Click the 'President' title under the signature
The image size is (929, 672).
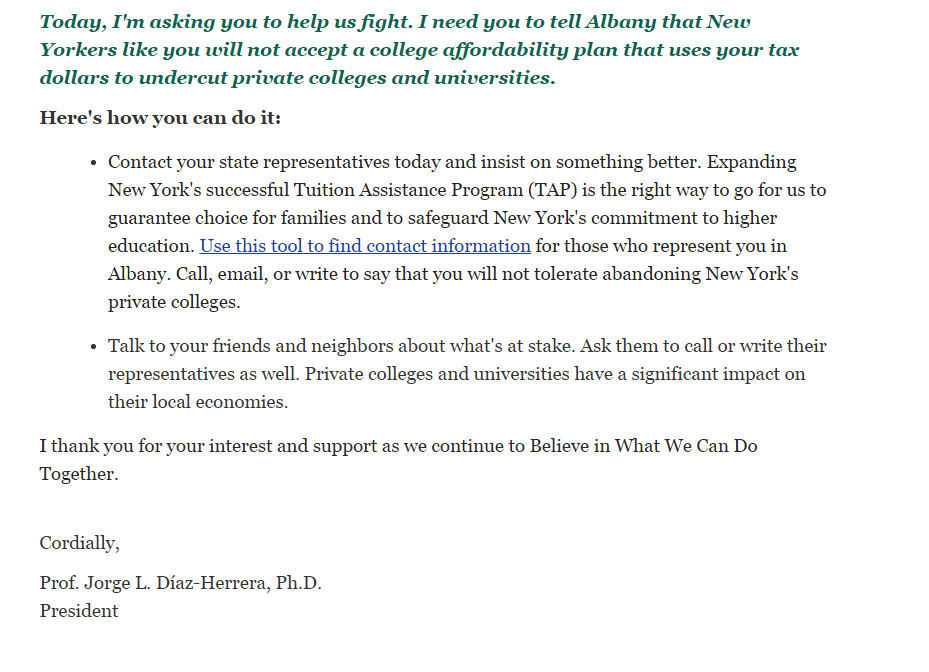tap(79, 611)
